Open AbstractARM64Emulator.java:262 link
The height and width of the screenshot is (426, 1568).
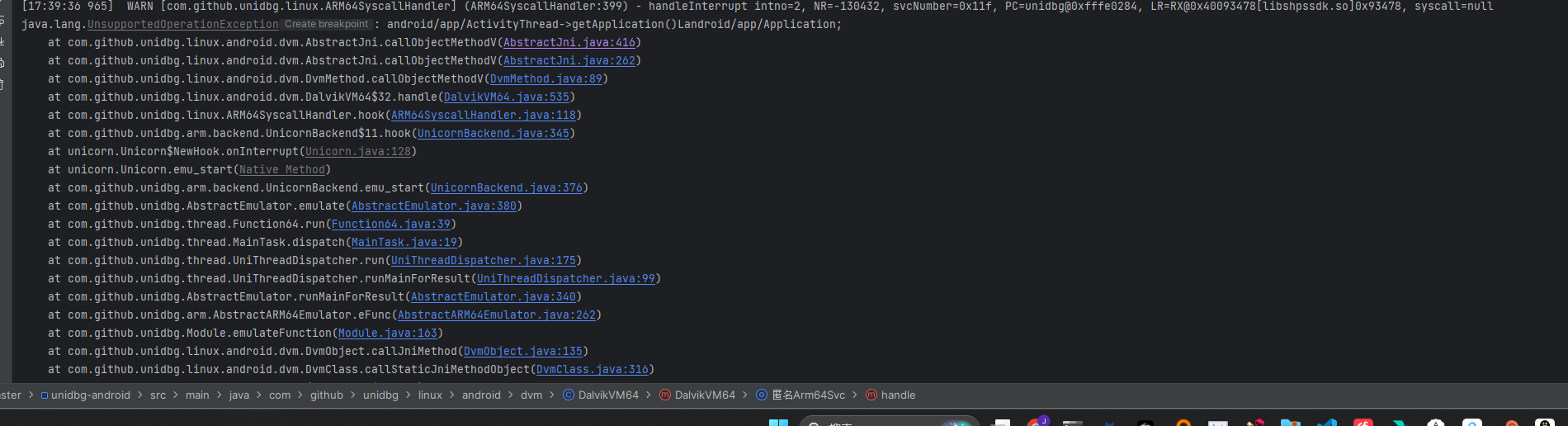(x=497, y=315)
